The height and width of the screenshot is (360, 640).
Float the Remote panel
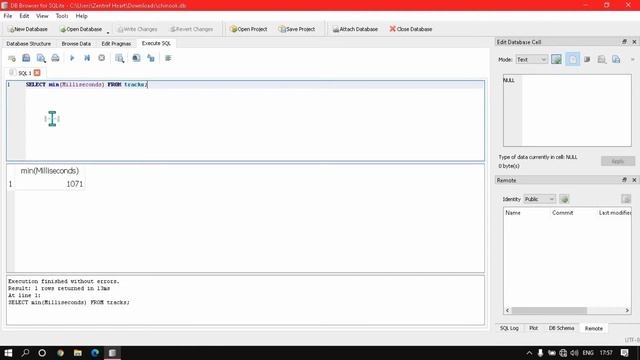point(624,180)
